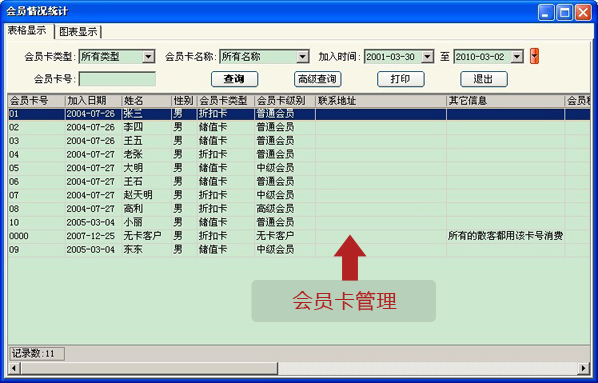Focus the 会员卡号 input field

pos(117,79)
